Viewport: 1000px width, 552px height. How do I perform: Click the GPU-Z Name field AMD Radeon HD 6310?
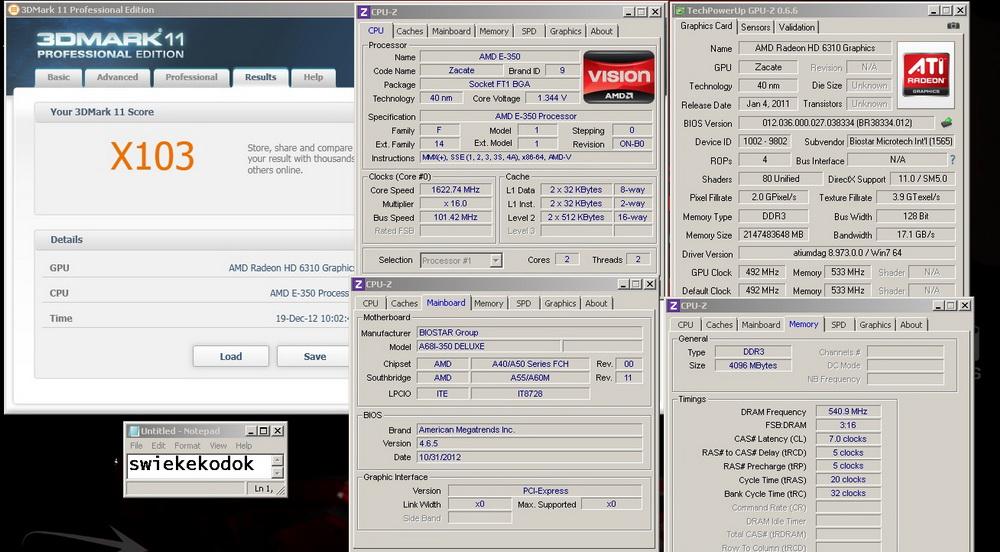[x=814, y=48]
